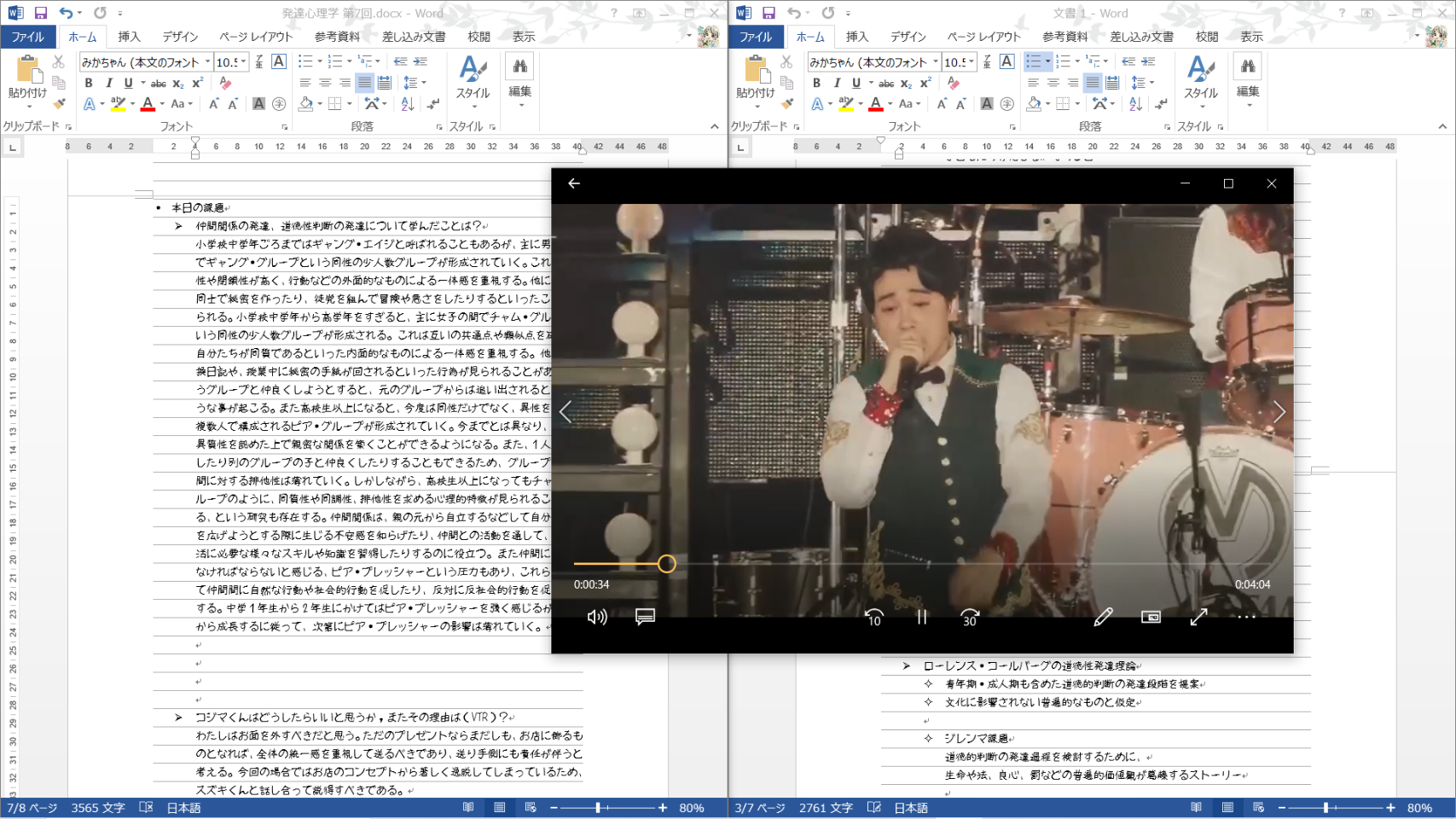1456x819 pixels.
Task: Click the pencil edit icon in player
Action: [1103, 617]
